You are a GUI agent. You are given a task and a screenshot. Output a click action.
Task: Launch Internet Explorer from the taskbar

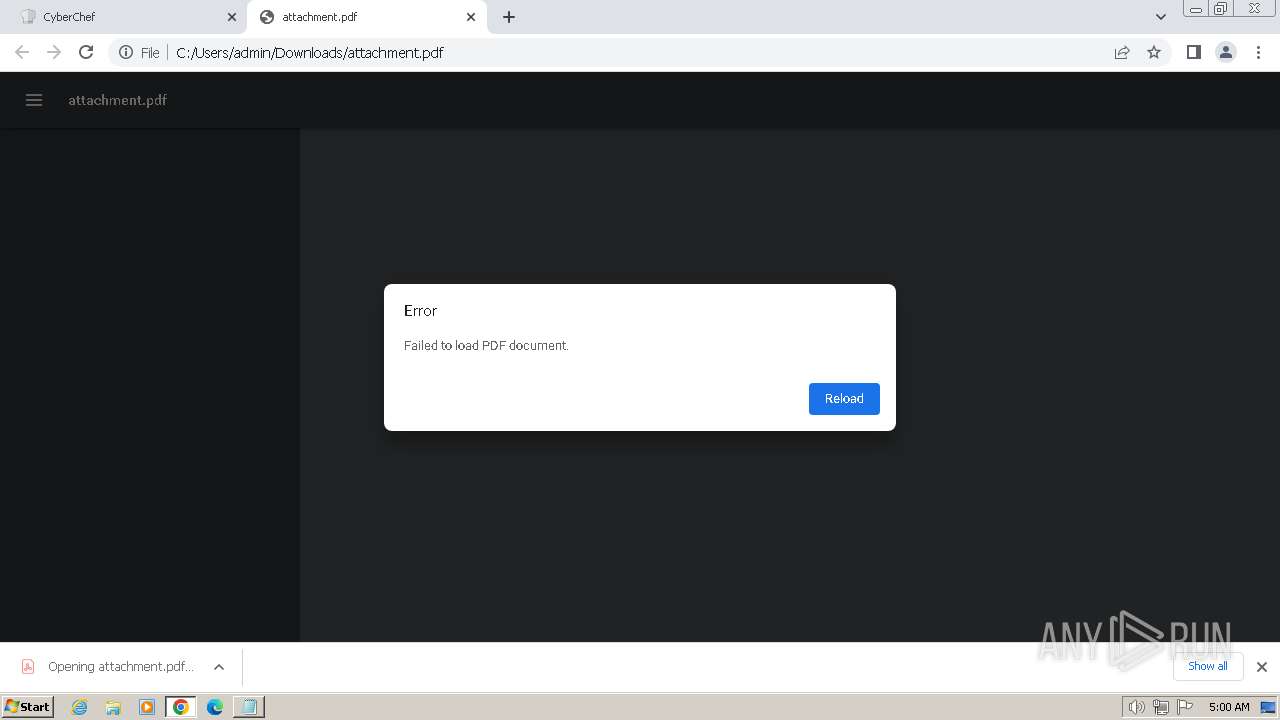click(x=80, y=707)
